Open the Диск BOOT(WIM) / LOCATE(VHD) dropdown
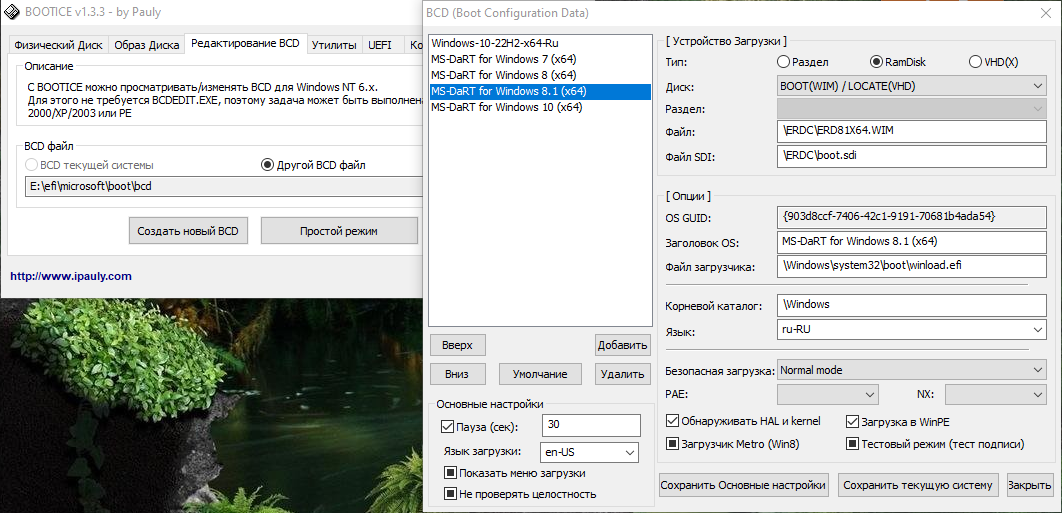The width and height of the screenshot is (1062, 513). point(911,86)
